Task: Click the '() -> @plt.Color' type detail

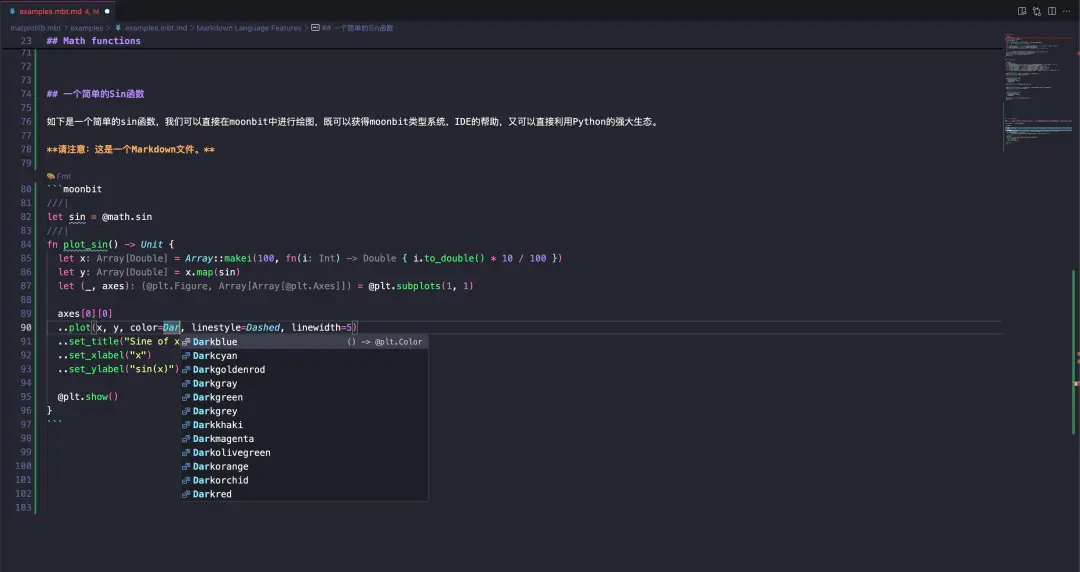Action: [x=384, y=342]
